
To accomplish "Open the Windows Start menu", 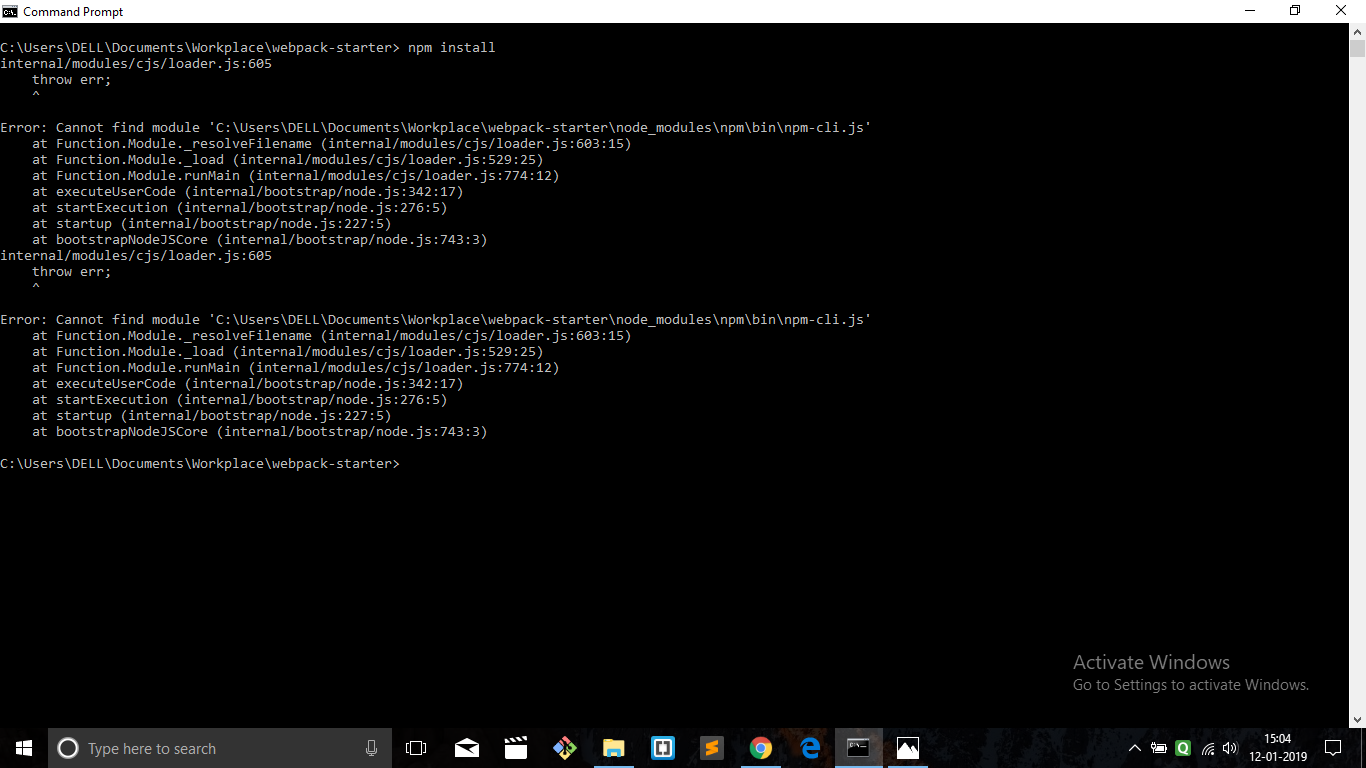I will pos(24,748).
